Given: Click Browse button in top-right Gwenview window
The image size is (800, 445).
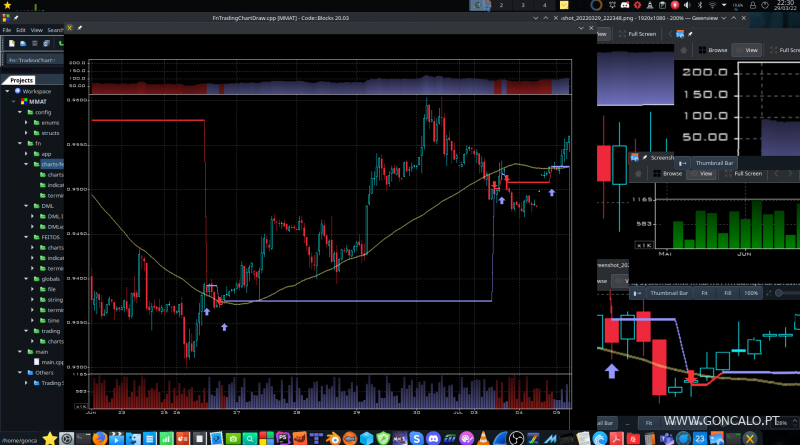Looking at the screenshot, I should click(711, 49).
